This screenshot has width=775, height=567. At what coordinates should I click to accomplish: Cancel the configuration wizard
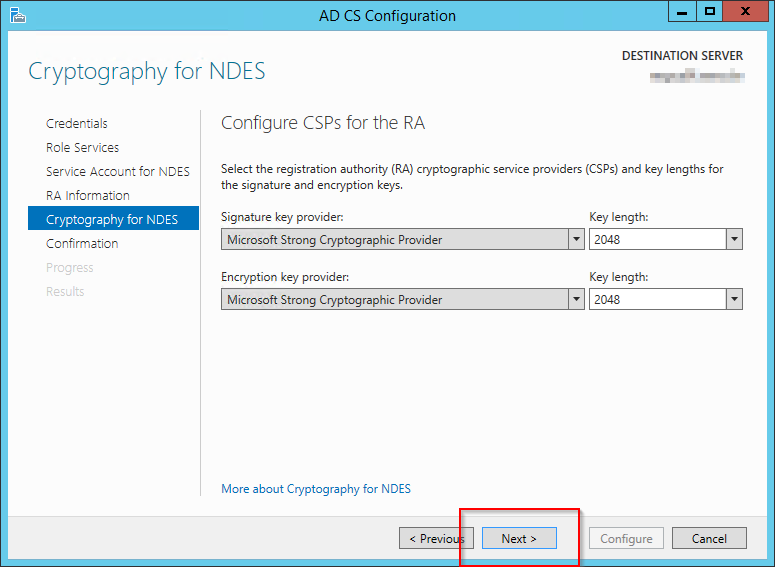coord(709,538)
